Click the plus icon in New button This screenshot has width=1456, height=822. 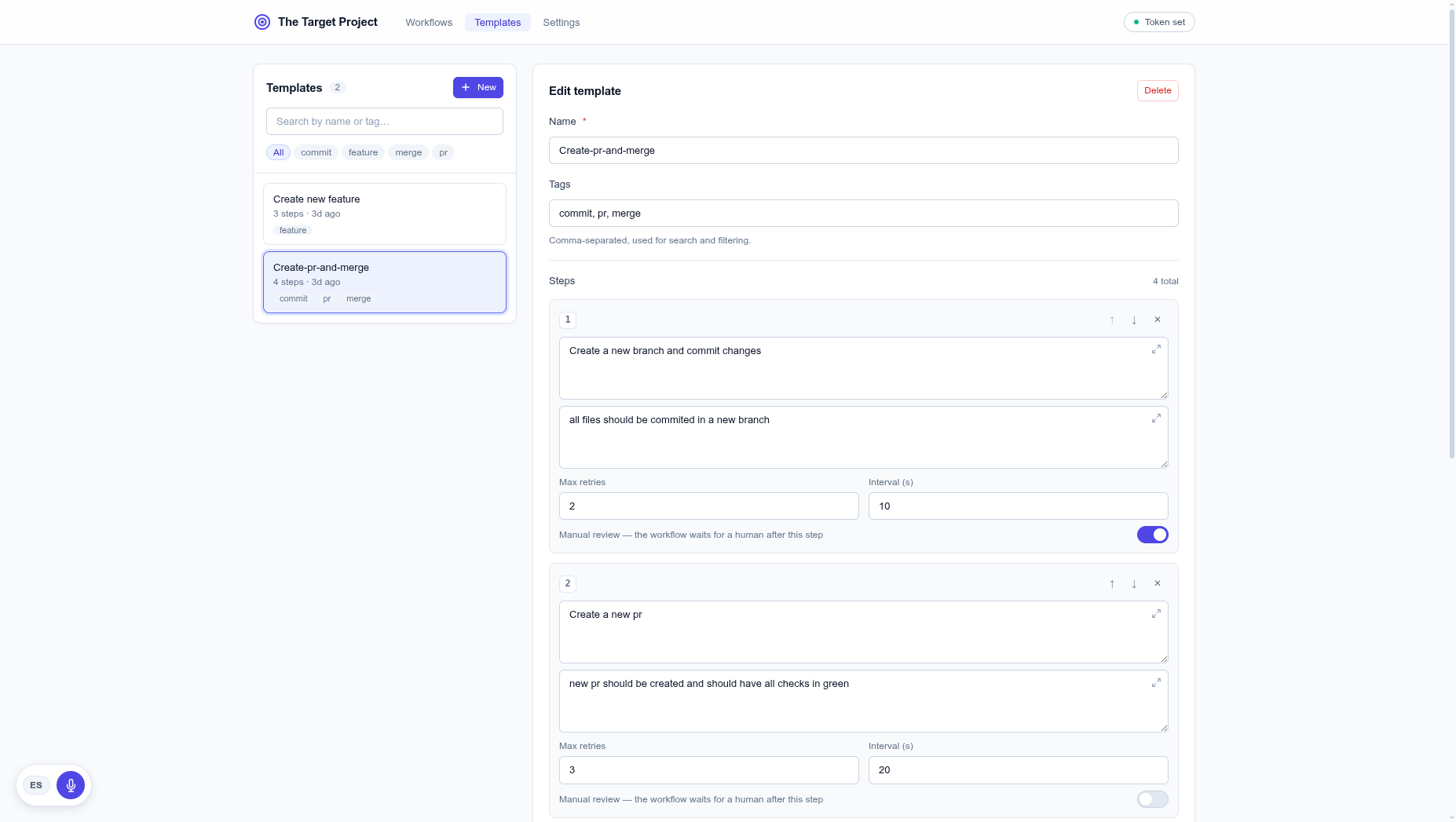(466, 87)
